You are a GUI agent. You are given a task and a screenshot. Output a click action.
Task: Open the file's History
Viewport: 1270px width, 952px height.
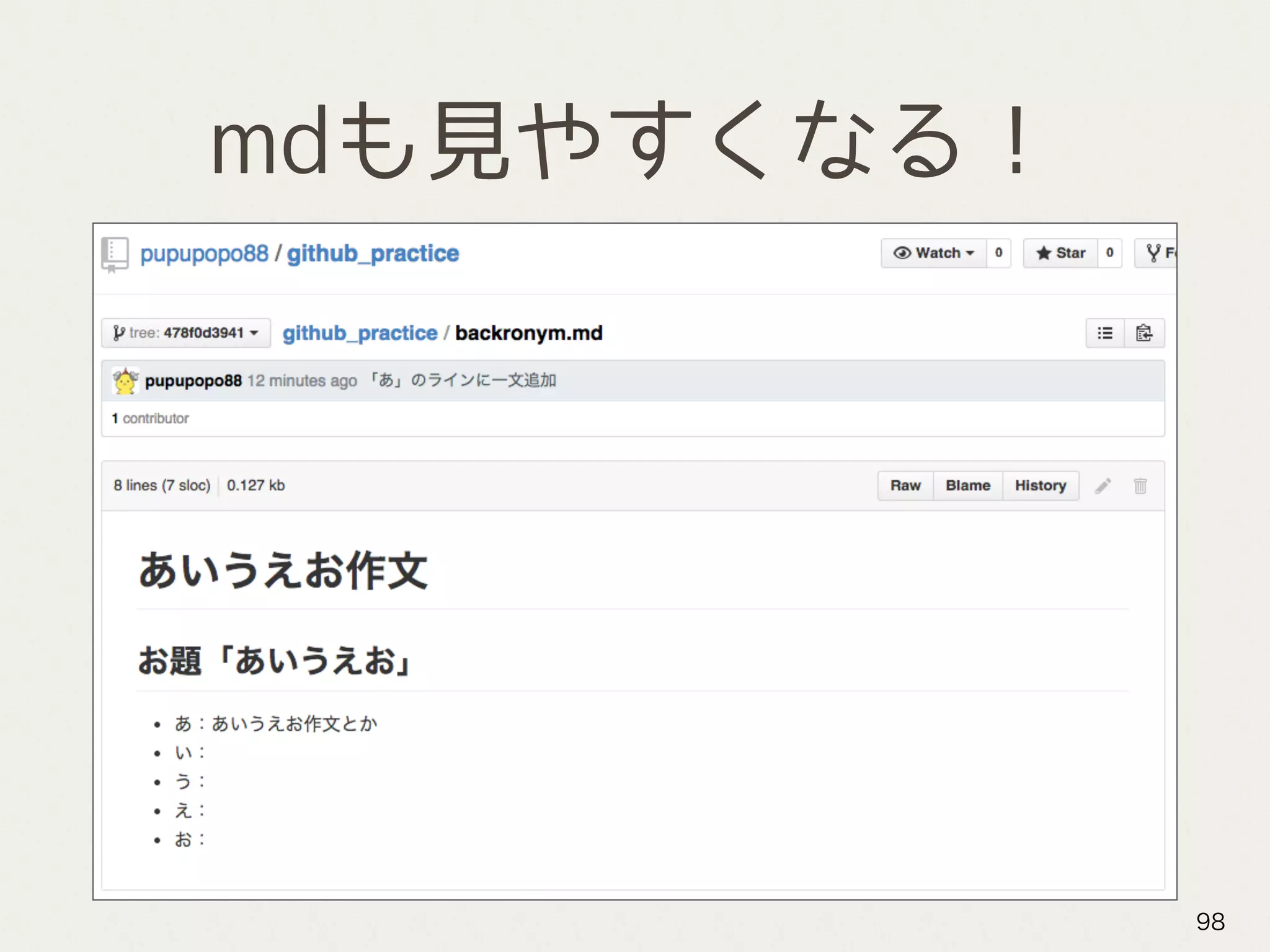tap(1040, 486)
